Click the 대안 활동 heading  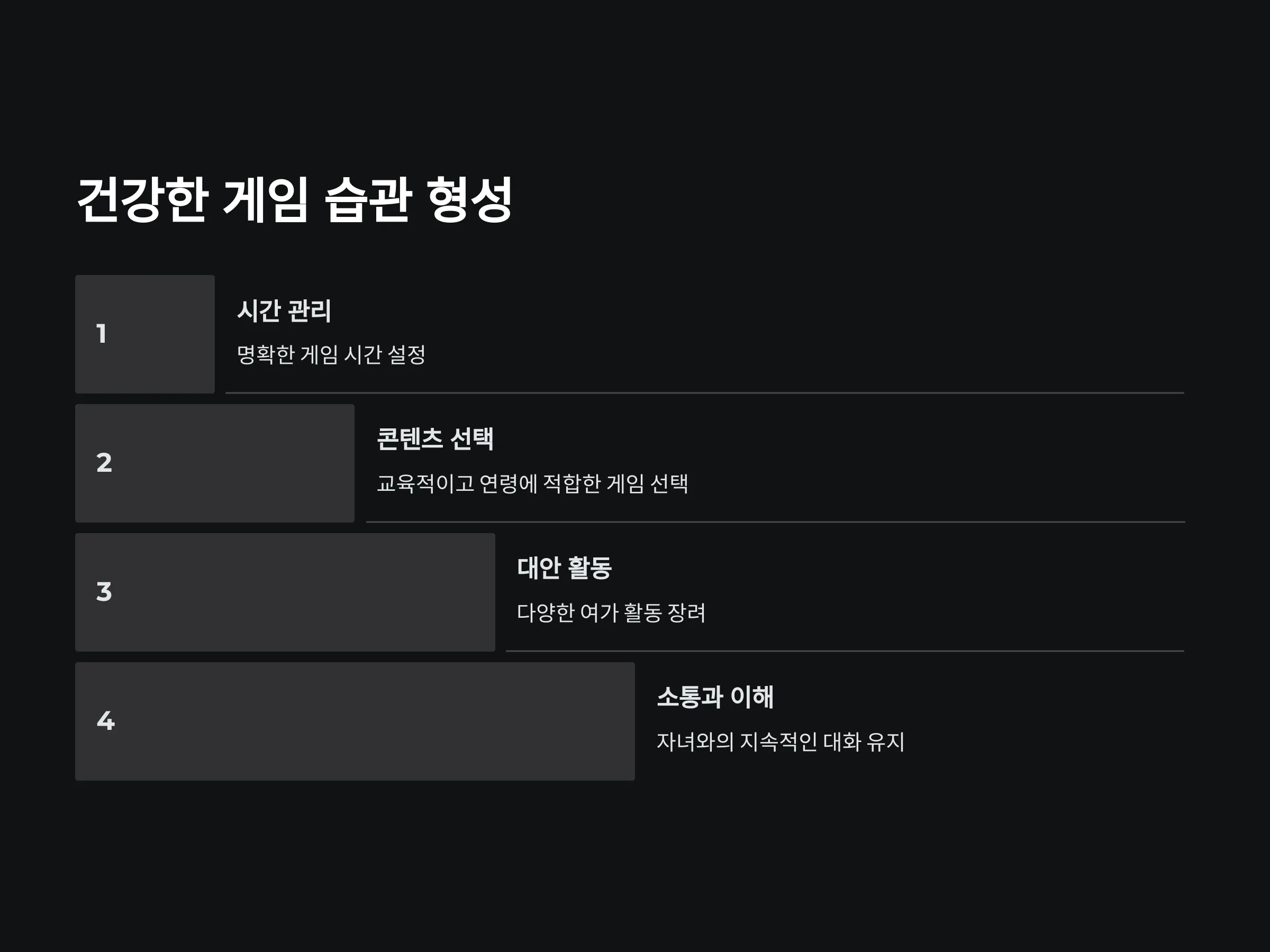click(565, 568)
